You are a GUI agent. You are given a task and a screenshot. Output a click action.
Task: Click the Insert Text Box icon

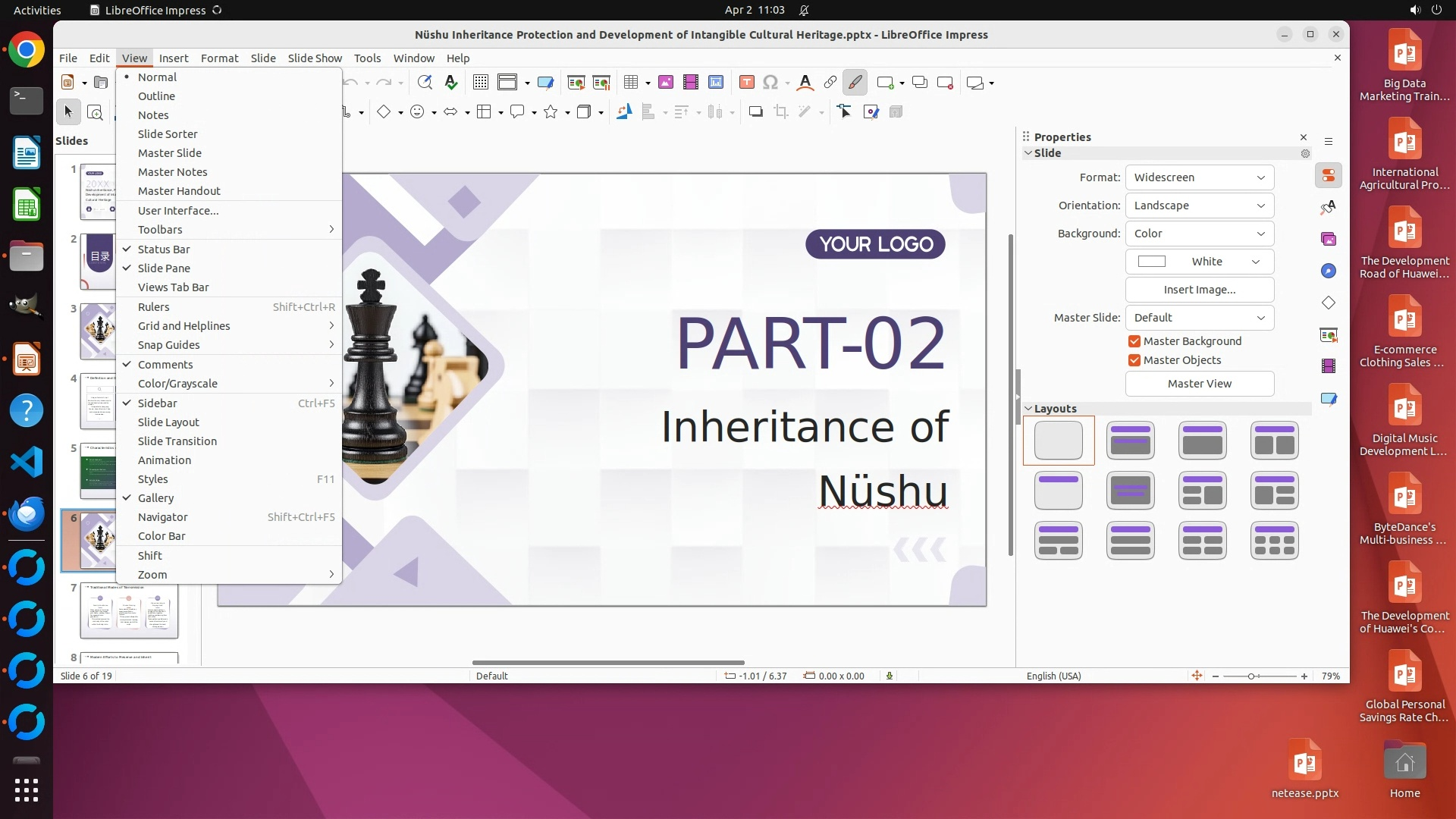click(746, 83)
